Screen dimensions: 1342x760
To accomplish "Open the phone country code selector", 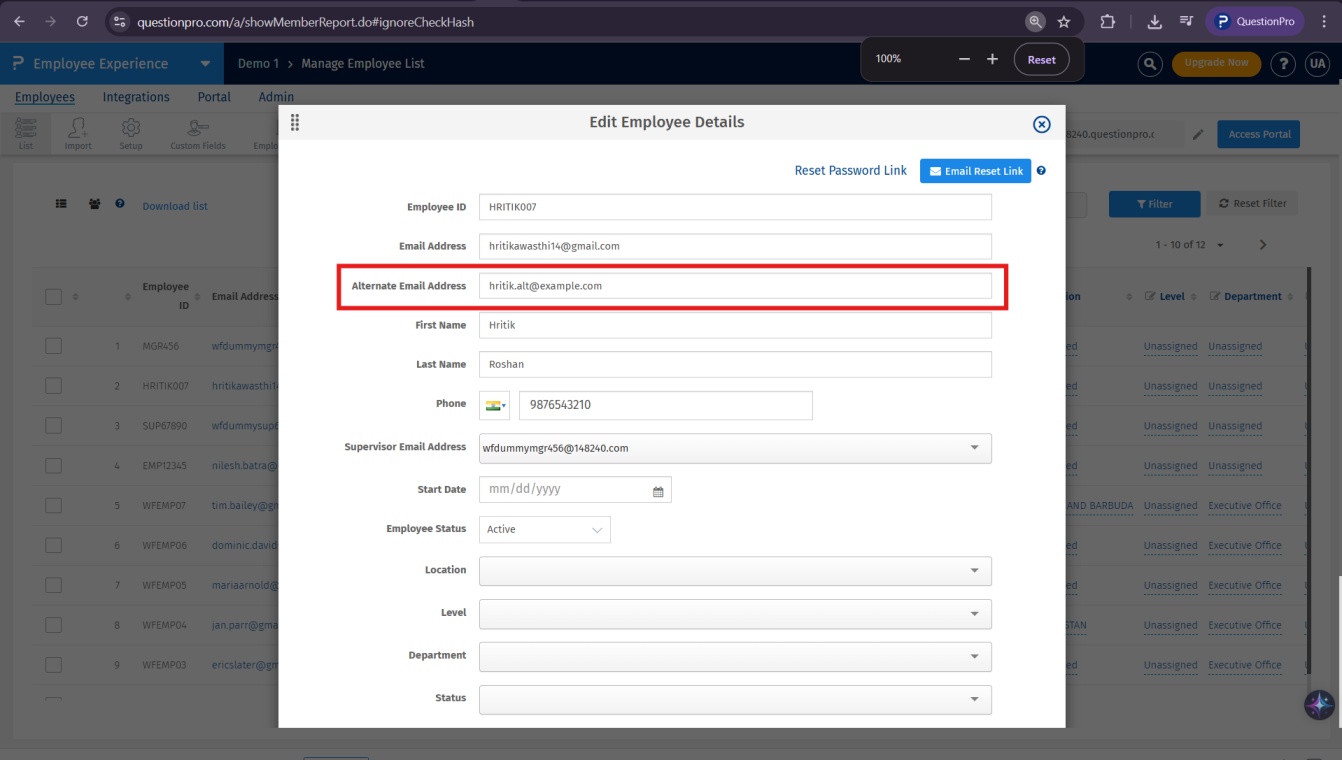I will click(x=494, y=404).
